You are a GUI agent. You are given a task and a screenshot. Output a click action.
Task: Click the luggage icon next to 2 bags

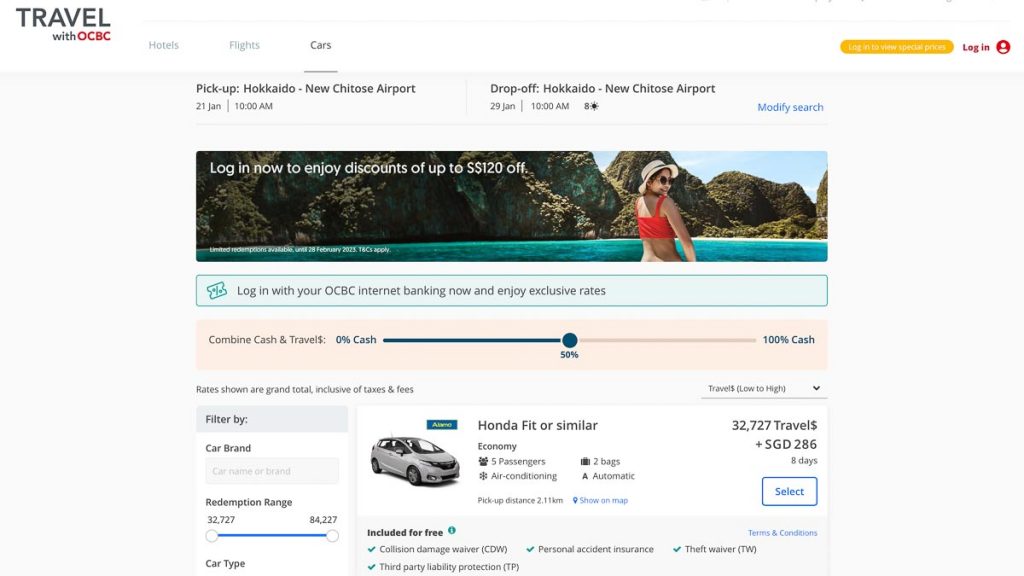[585, 461]
